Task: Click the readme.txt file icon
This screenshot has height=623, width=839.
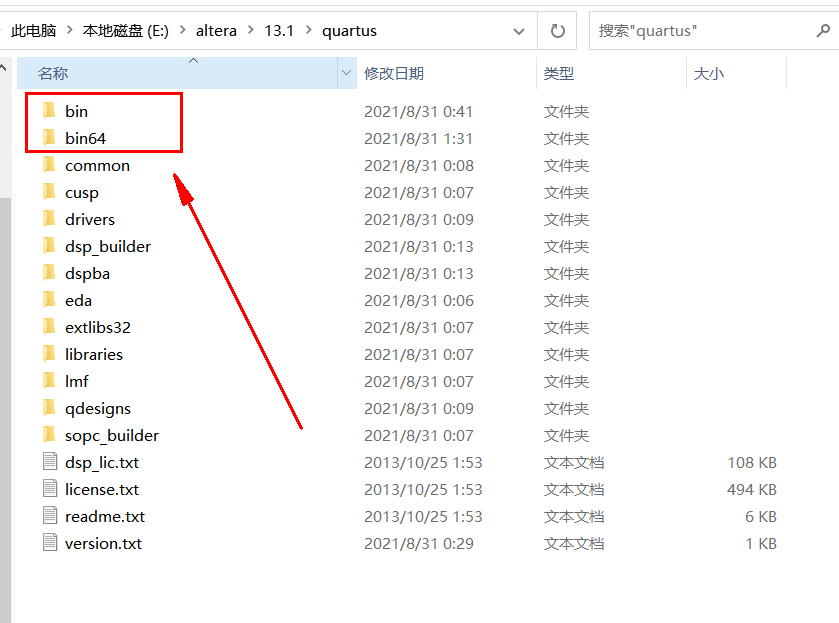Action: tap(50, 516)
